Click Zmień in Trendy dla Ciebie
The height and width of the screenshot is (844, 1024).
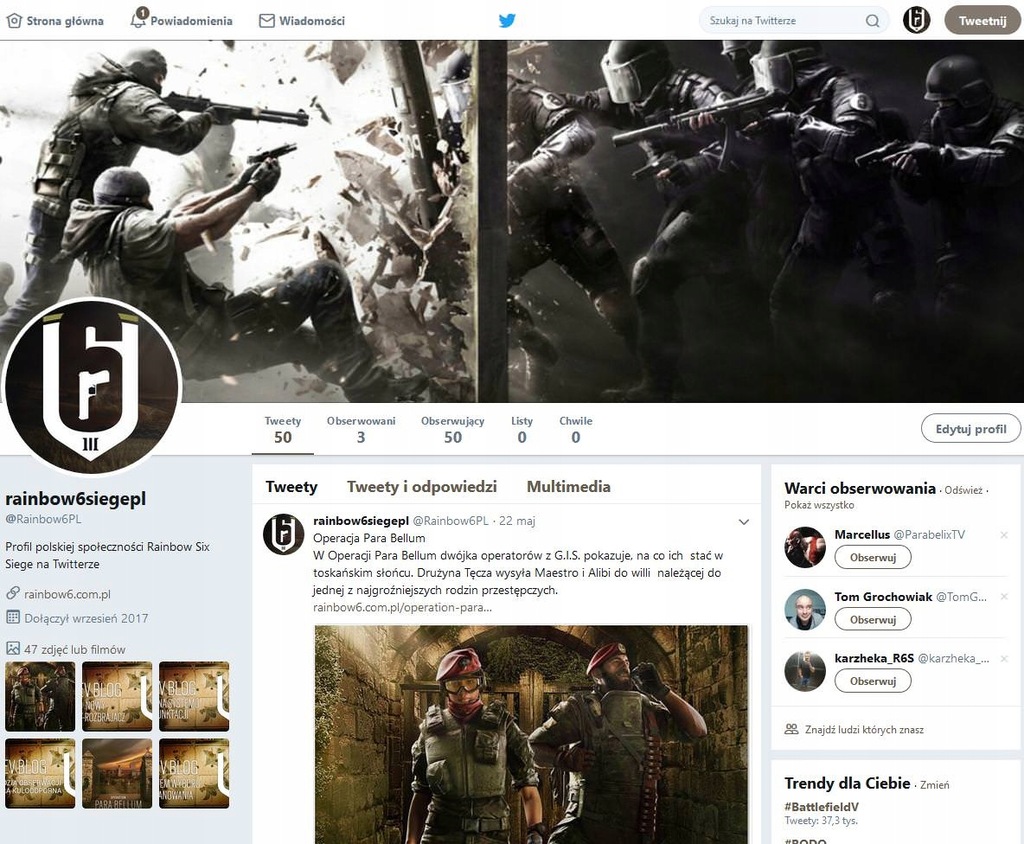(935, 785)
